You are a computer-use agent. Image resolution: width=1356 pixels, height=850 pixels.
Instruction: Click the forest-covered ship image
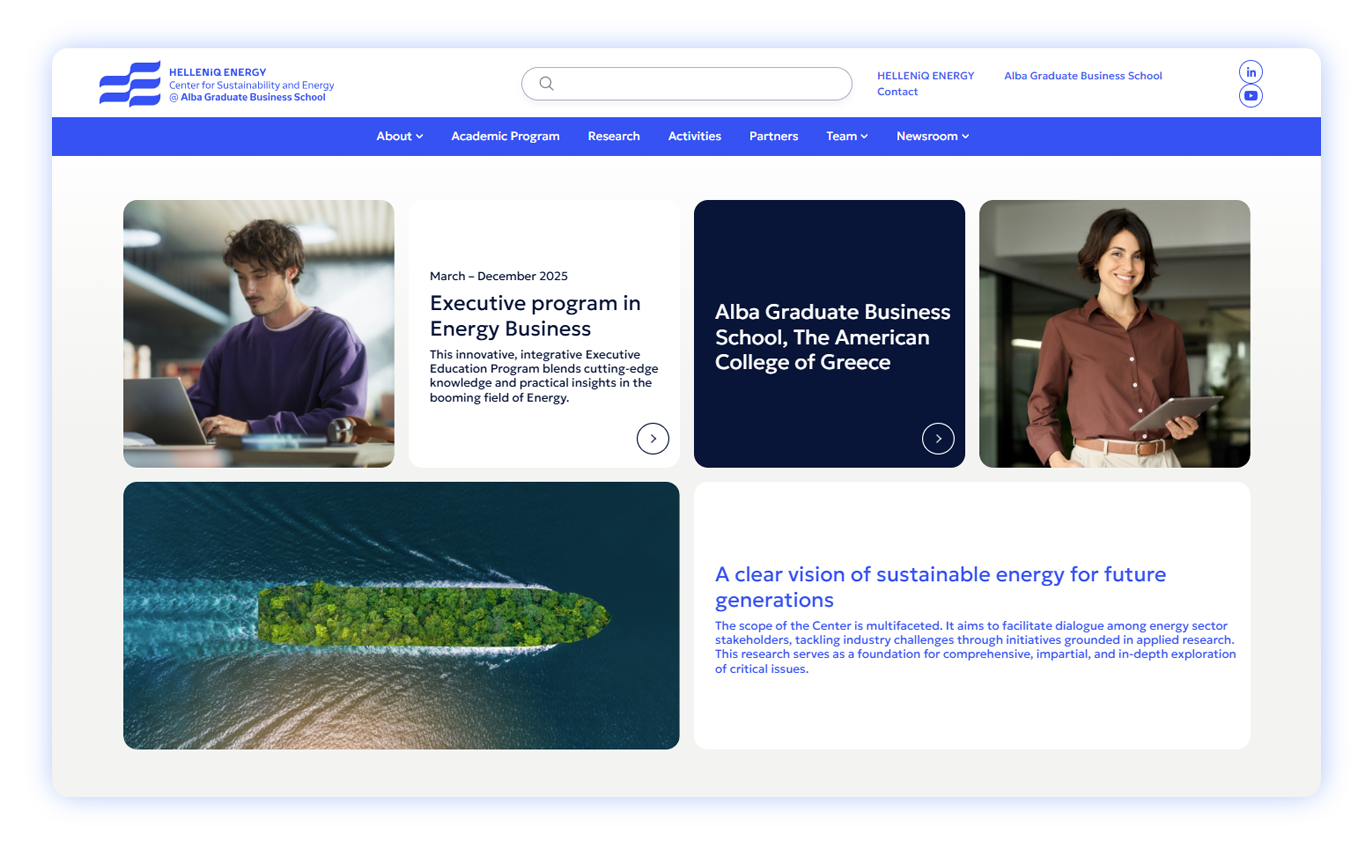coord(401,616)
